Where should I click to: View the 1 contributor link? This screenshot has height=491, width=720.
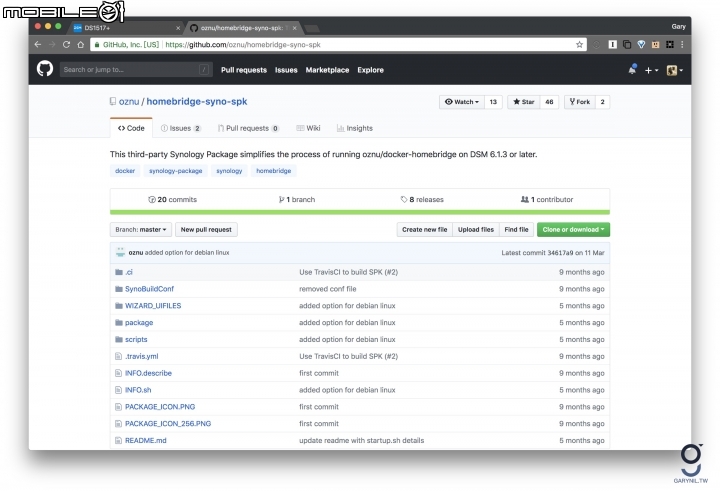click(x=547, y=199)
